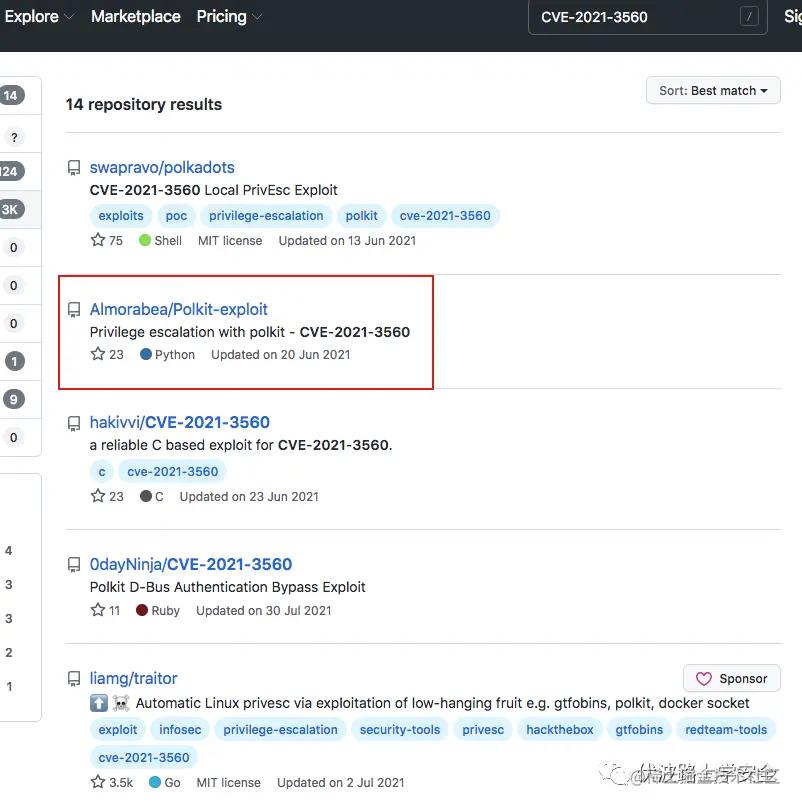
Task: Click cve-2021-3560 tag under swapravo/polkadots
Action: (445, 216)
